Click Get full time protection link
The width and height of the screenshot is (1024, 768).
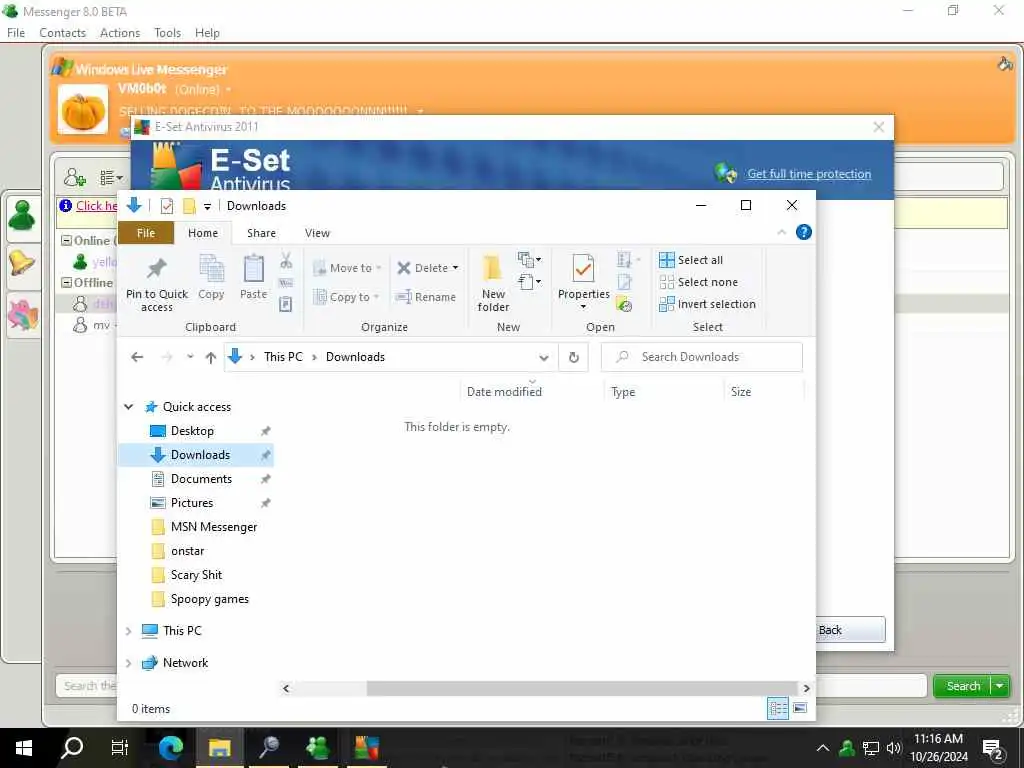(x=809, y=174)
